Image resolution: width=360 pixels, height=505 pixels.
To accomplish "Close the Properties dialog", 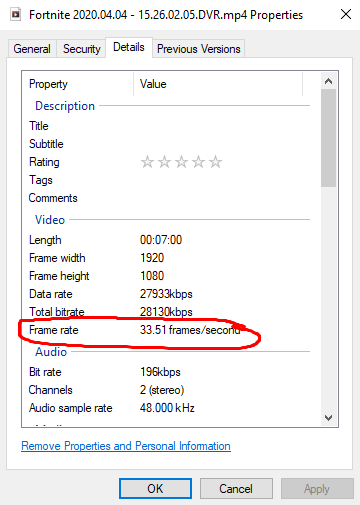I will click(346, 14).
